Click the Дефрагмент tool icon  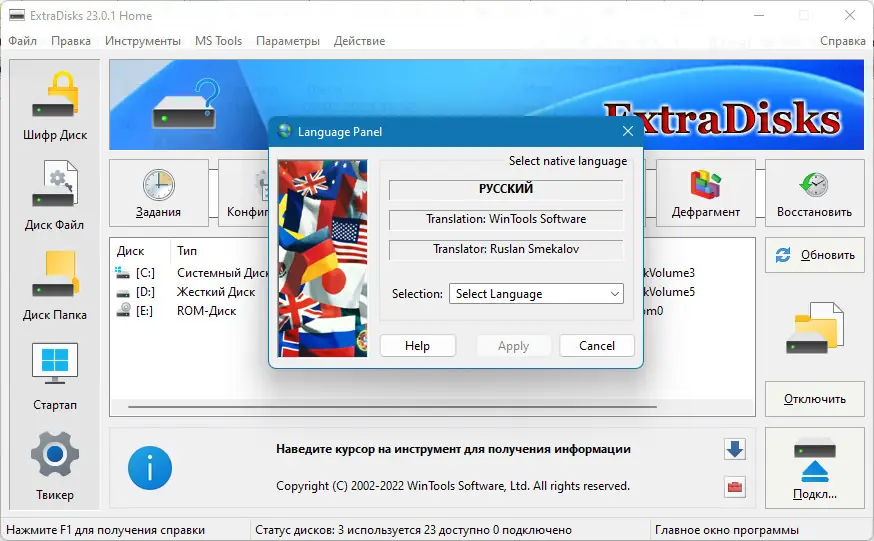click(x=706, y=185)
